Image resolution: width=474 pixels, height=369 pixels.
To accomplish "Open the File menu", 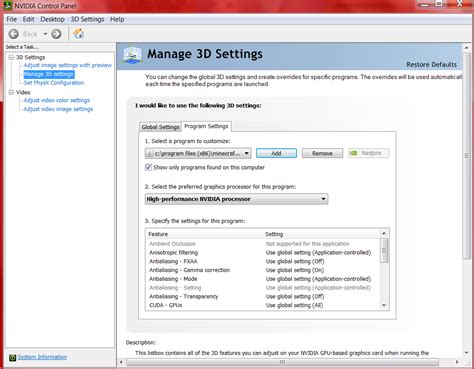I will click(11, 19).
